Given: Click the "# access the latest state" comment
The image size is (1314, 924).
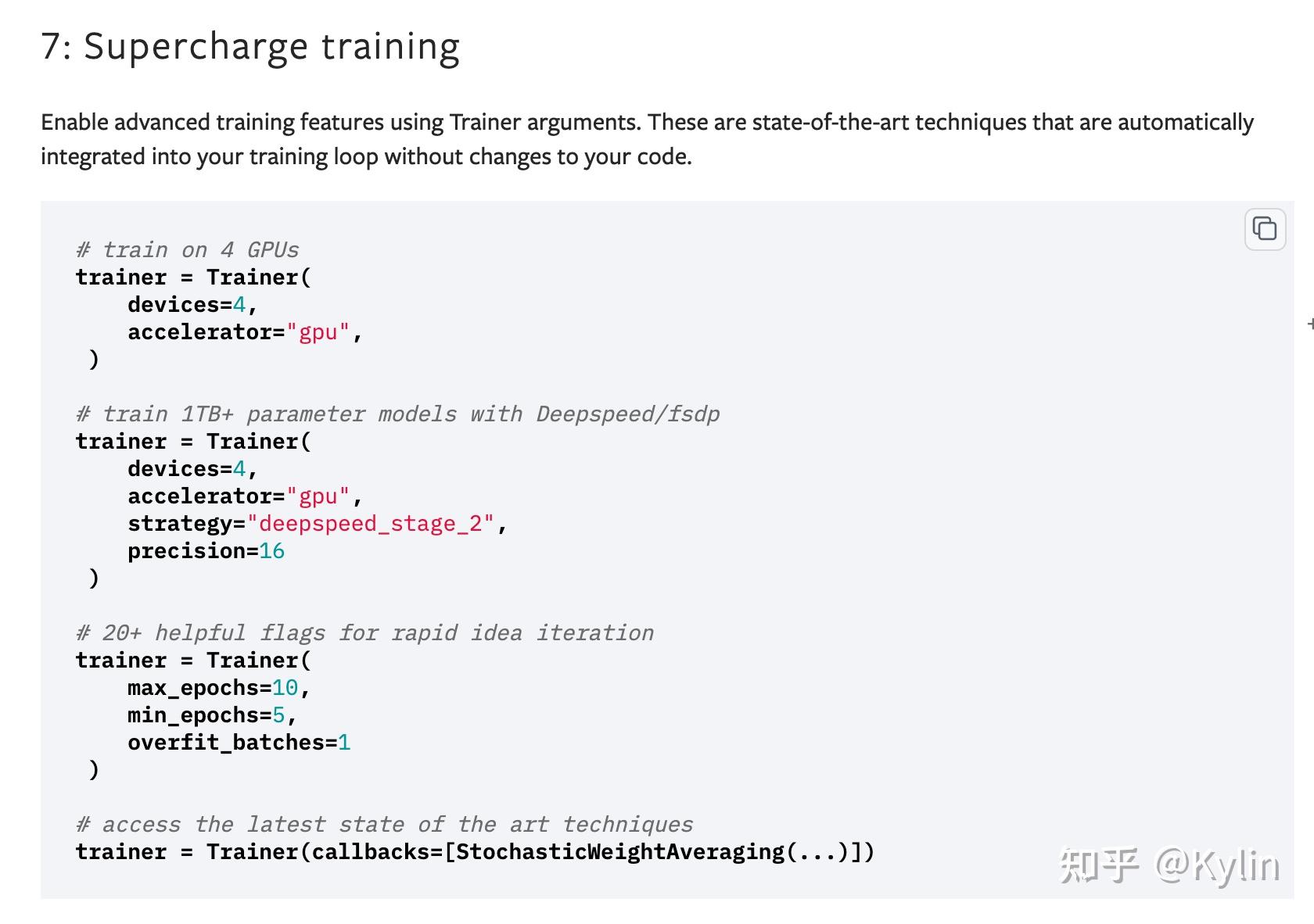Looking at the screenshot, I should pyautogui.click(x=384, y=824).
